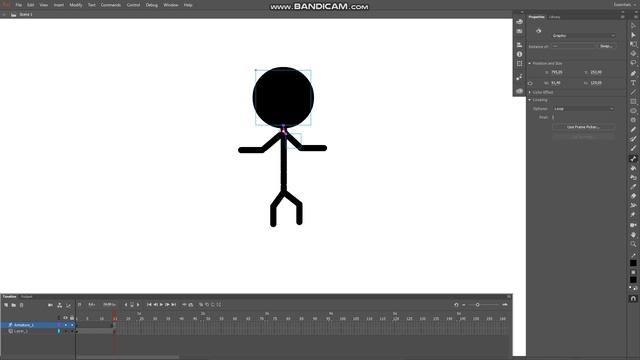Open the Window menu
Image resolution: width=640 pixels, height=360 pixels.
[171, 5]
